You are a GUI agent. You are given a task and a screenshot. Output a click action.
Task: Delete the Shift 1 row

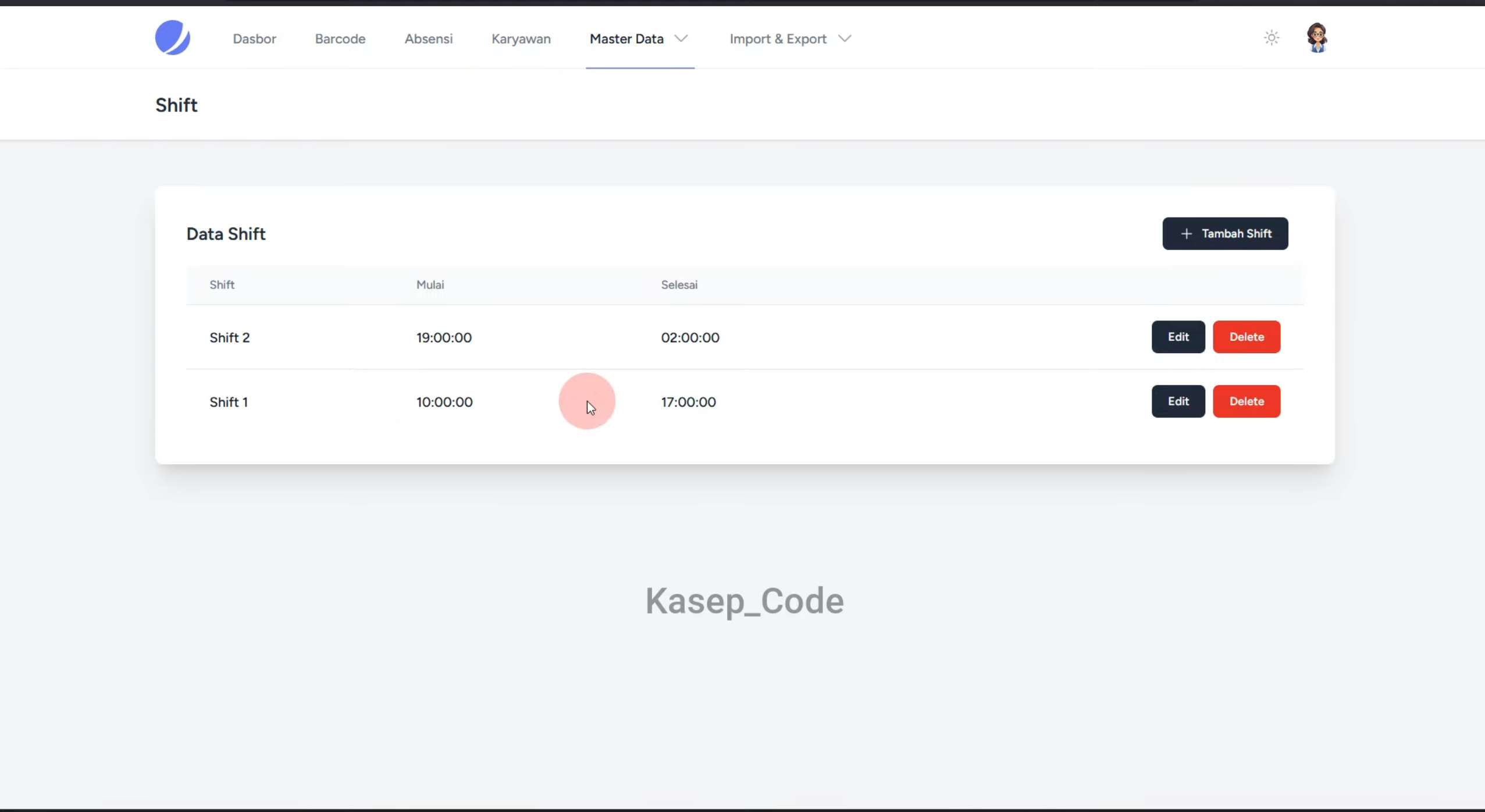1247,401
